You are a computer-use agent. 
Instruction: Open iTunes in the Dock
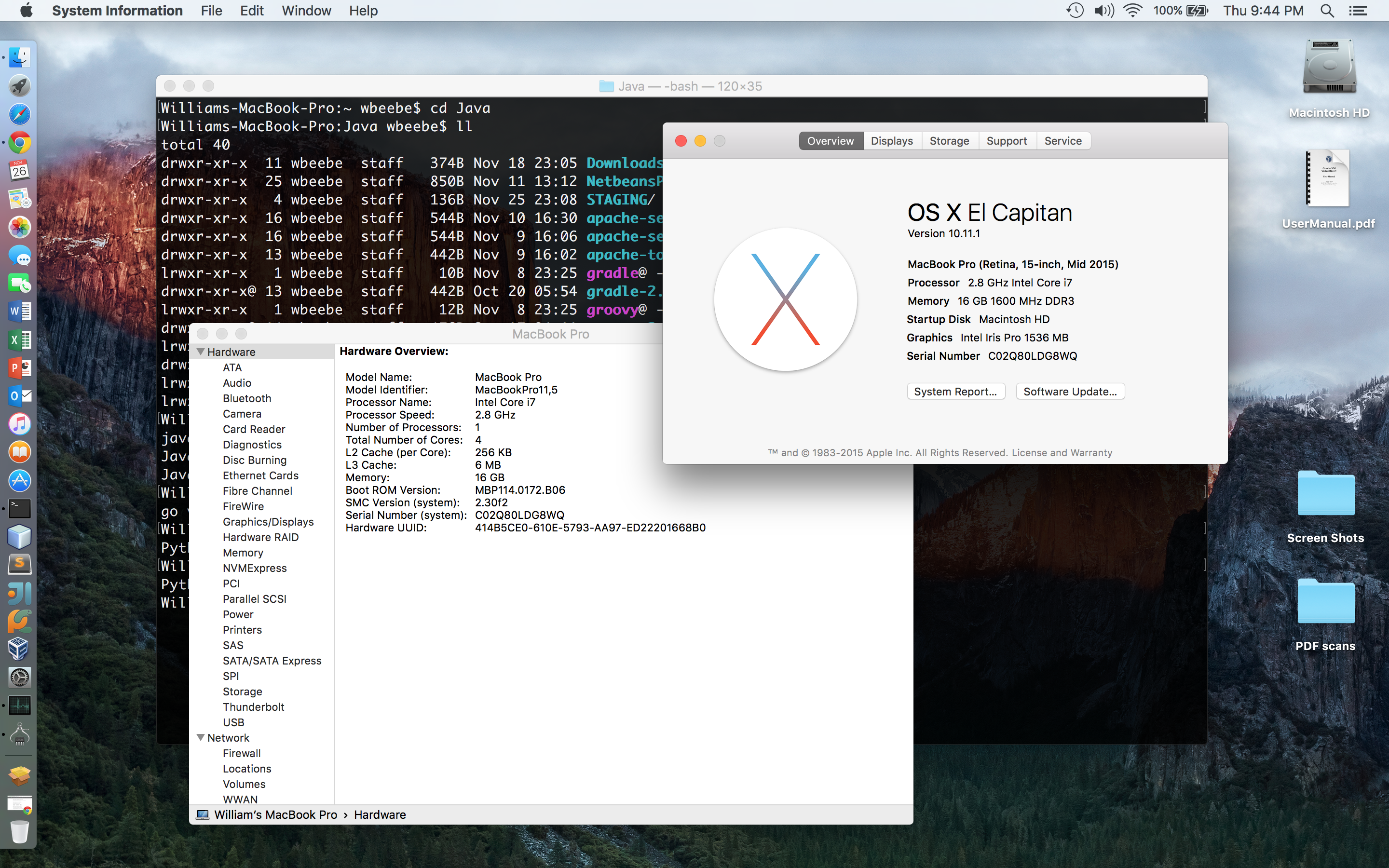click(19, 424)
